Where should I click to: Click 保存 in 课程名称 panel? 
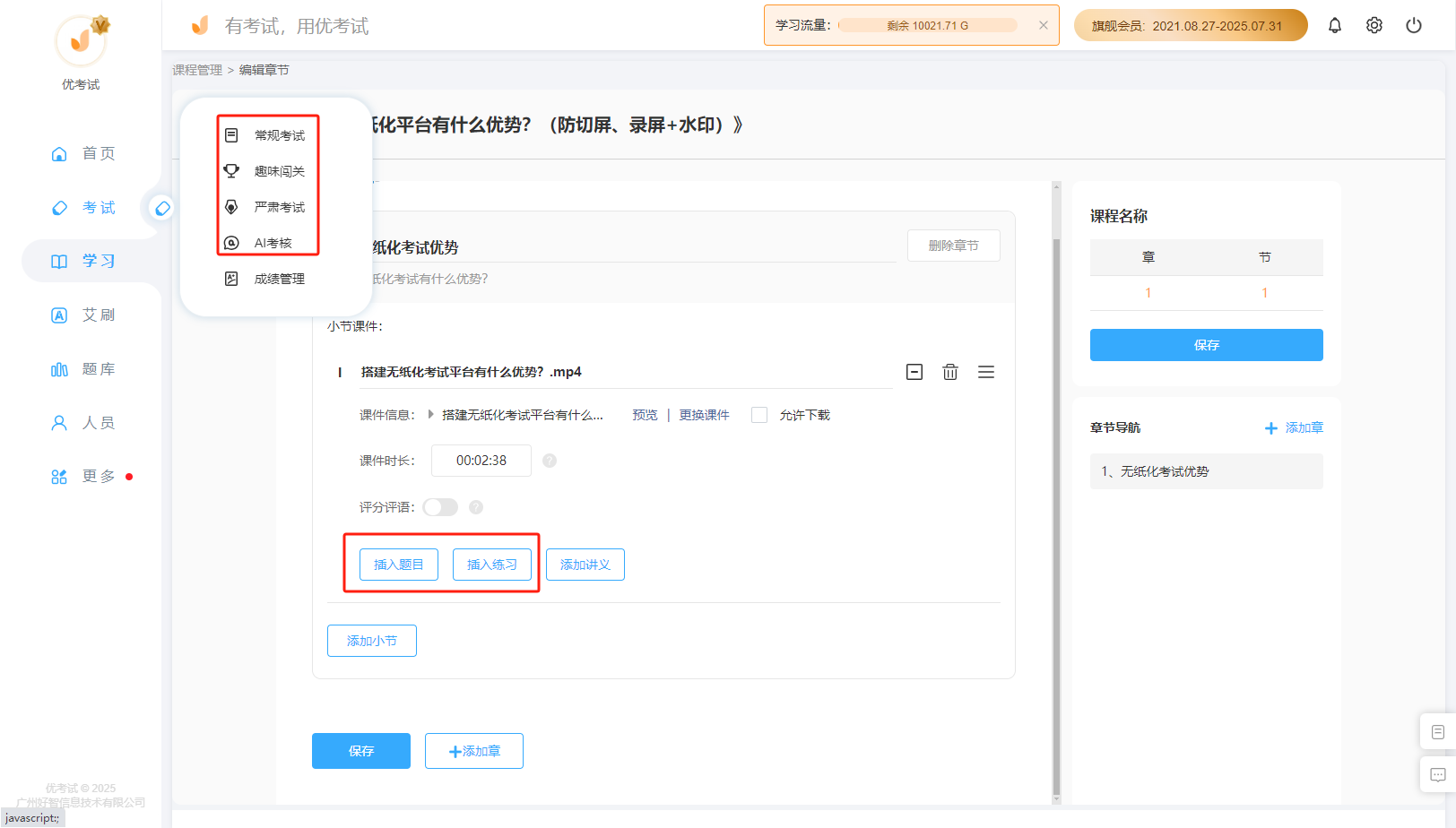[x=1207, y=345]
